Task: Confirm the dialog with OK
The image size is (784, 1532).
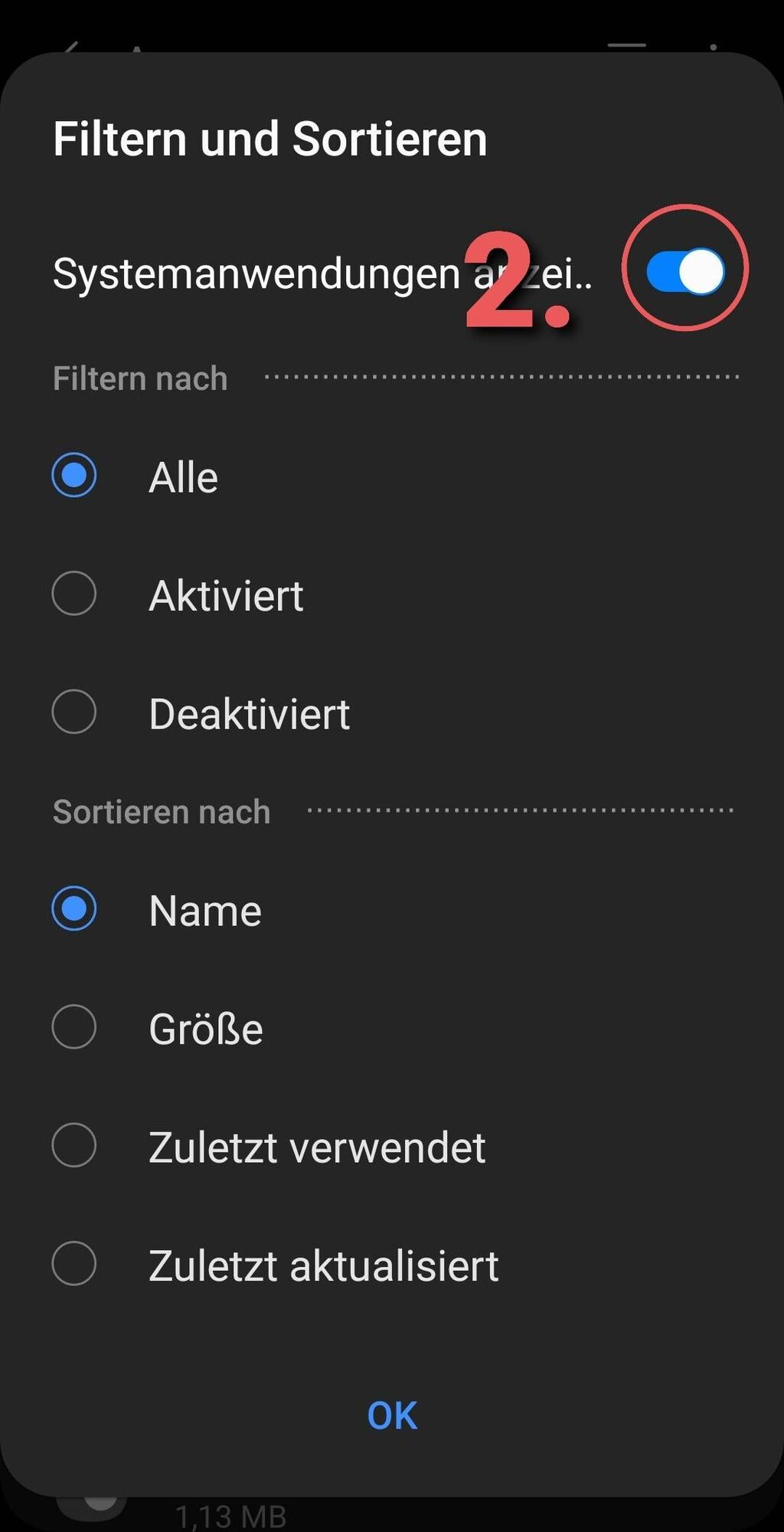Action: click(x=392, y=1416)
